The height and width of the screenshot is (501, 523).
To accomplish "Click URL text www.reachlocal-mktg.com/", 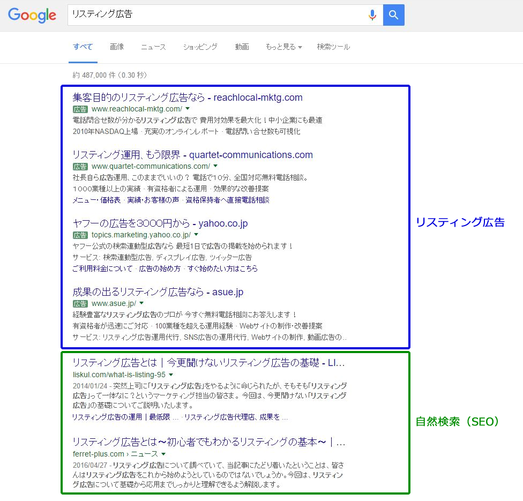I will tap(137, 109).
